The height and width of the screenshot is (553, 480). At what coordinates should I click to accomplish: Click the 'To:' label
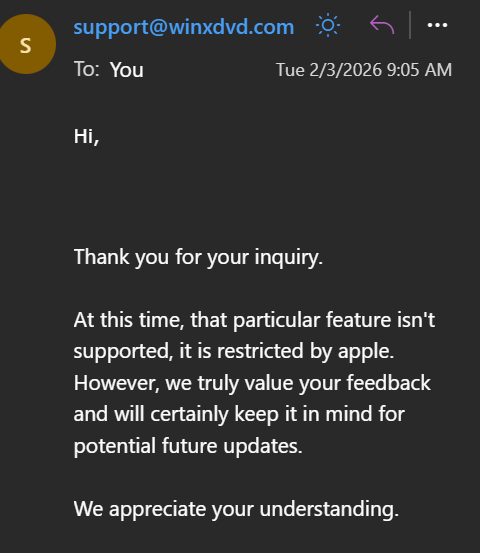point(86,69)
